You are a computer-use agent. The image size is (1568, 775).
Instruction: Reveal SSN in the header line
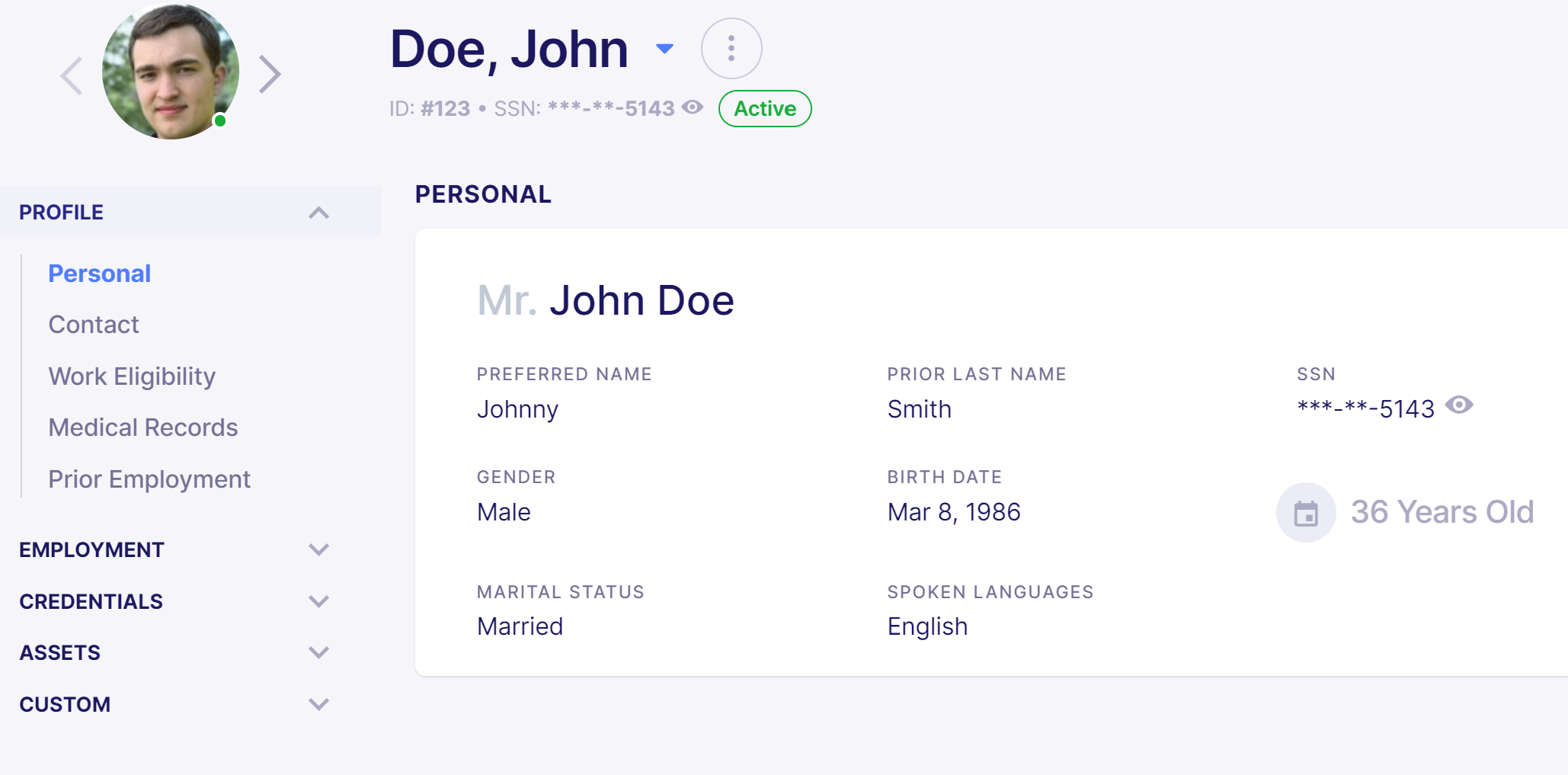(x=693, y=107)
